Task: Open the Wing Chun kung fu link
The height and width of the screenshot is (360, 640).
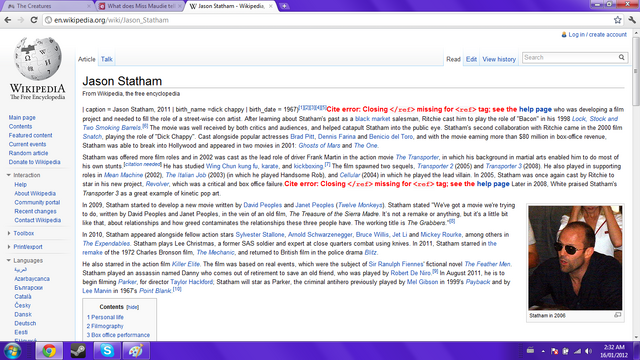Action: click(x=232, y=166)
